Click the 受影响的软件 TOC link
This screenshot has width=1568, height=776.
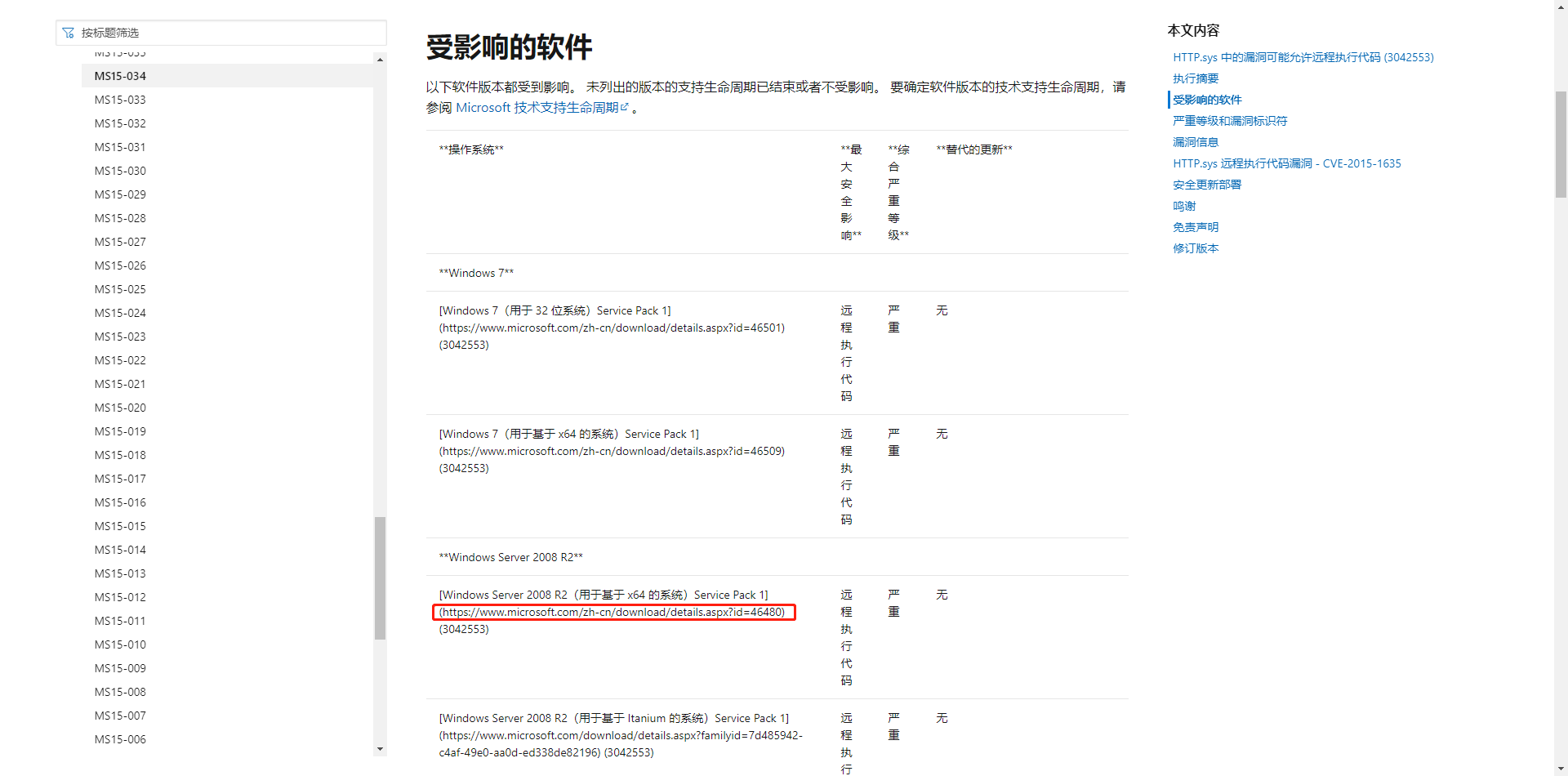(x=1207, y=99)
